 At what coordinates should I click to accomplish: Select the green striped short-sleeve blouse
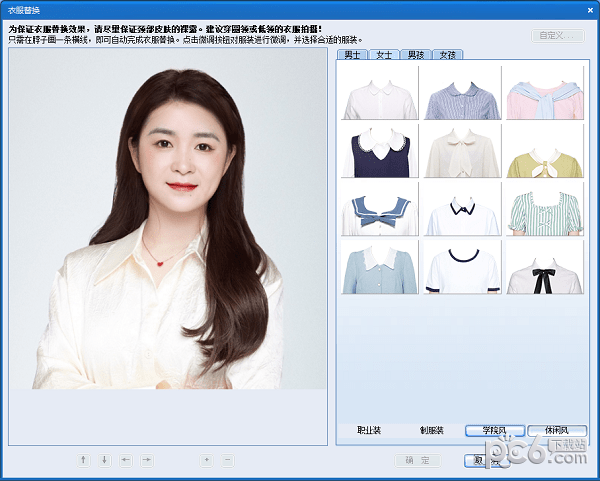544,209
